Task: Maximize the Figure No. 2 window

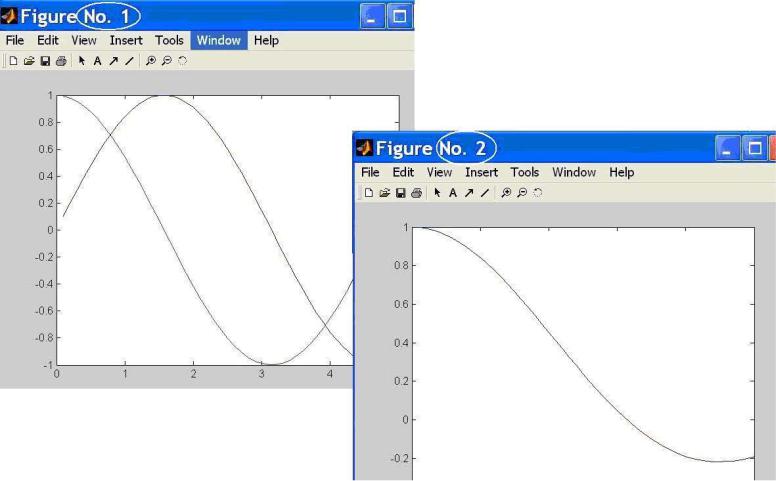Action: 755,148
